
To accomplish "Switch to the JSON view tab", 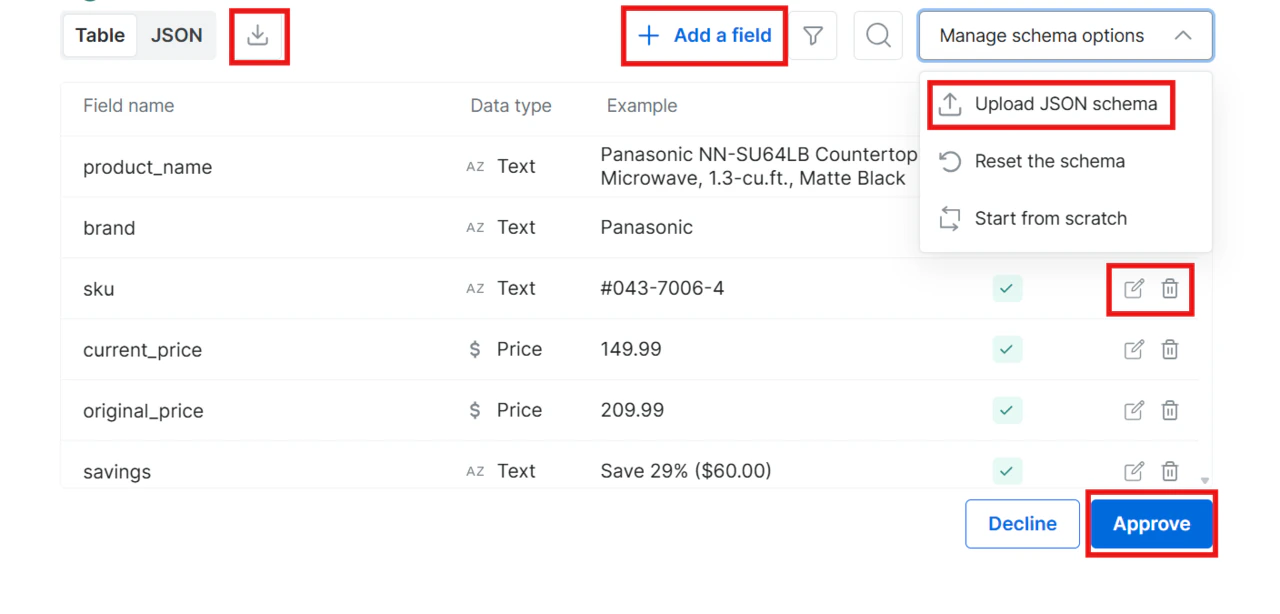I will point(177,36).
